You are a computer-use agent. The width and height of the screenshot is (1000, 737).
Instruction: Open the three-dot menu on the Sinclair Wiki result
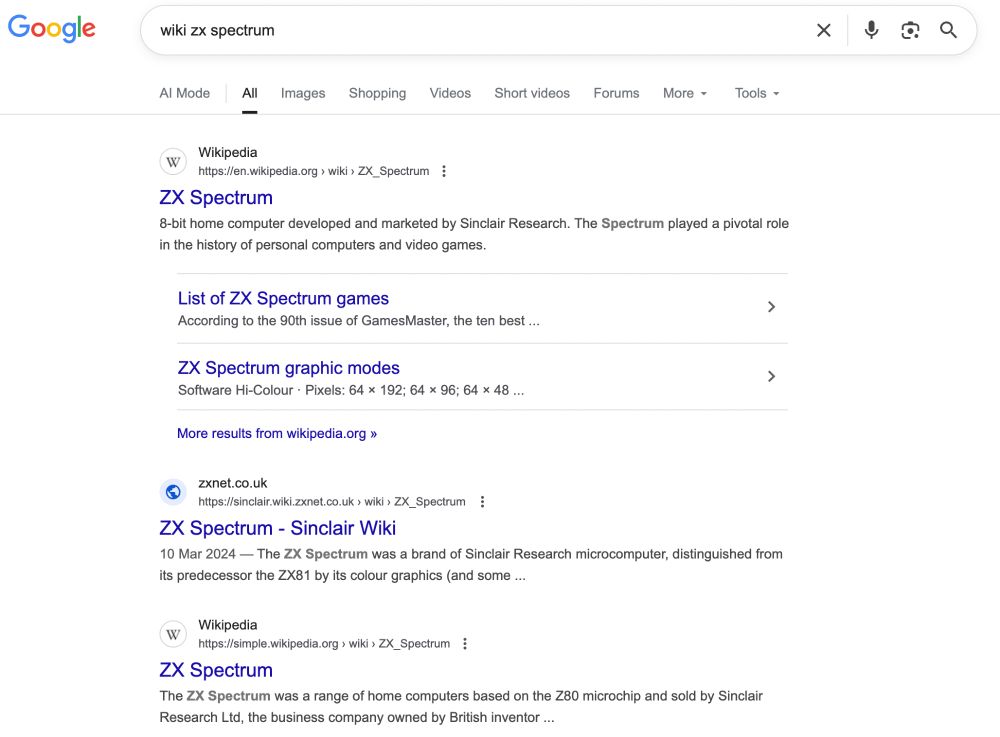tap(482, 501)
